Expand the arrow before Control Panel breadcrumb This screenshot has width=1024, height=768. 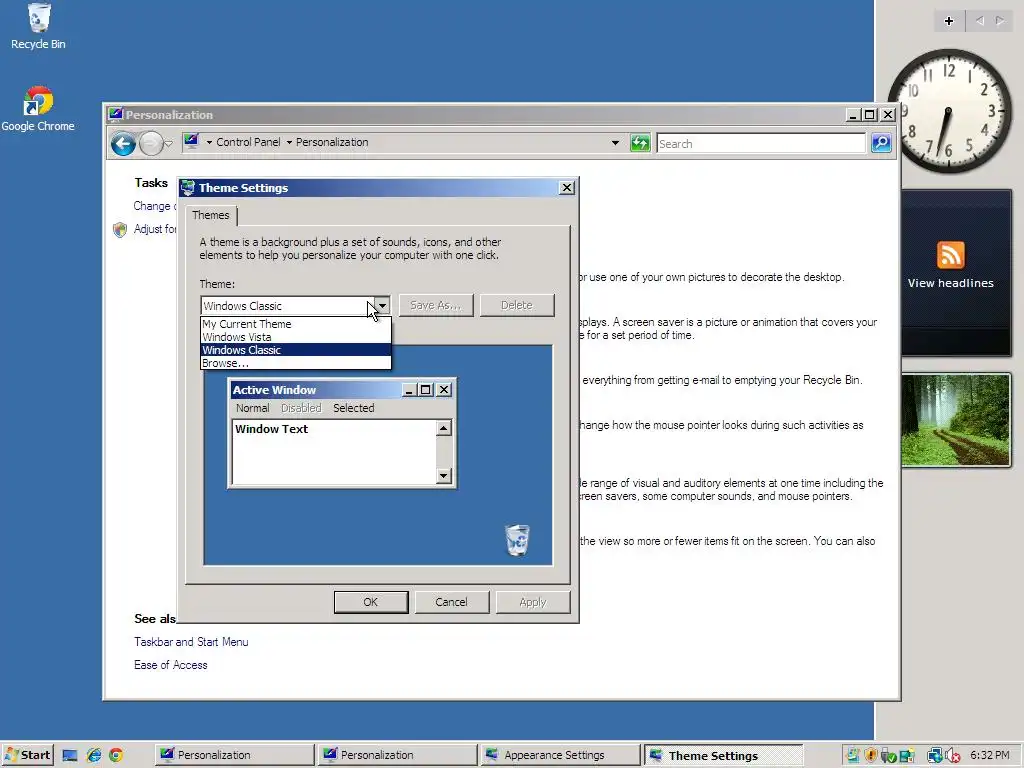(x=210, y=142)
